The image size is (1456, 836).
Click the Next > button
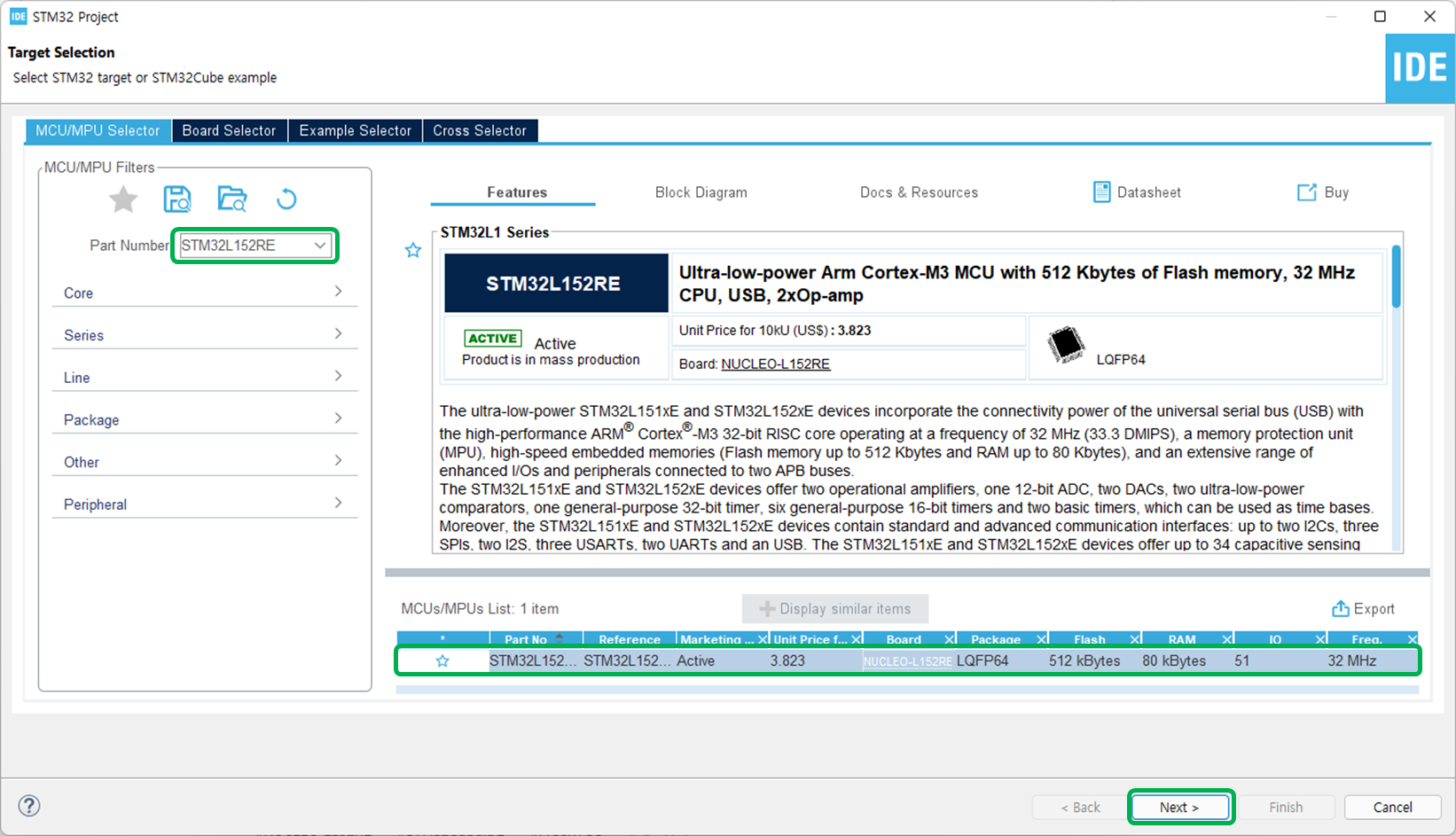tap(1179, 807)
